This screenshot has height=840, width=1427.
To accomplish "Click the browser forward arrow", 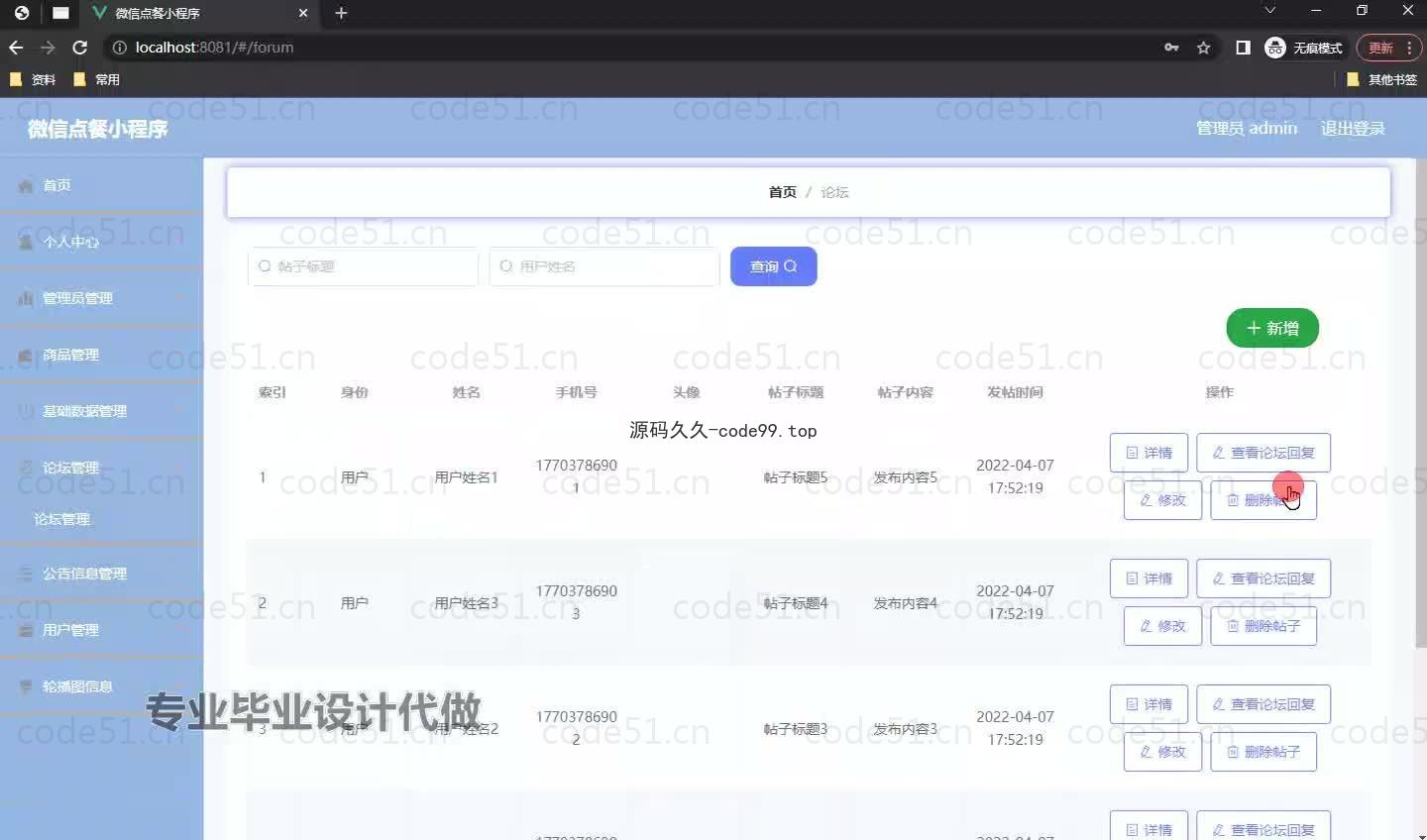I will [48, 48].
